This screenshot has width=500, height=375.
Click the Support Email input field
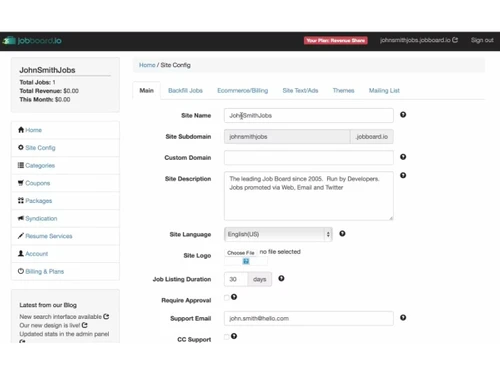(309, 318)
